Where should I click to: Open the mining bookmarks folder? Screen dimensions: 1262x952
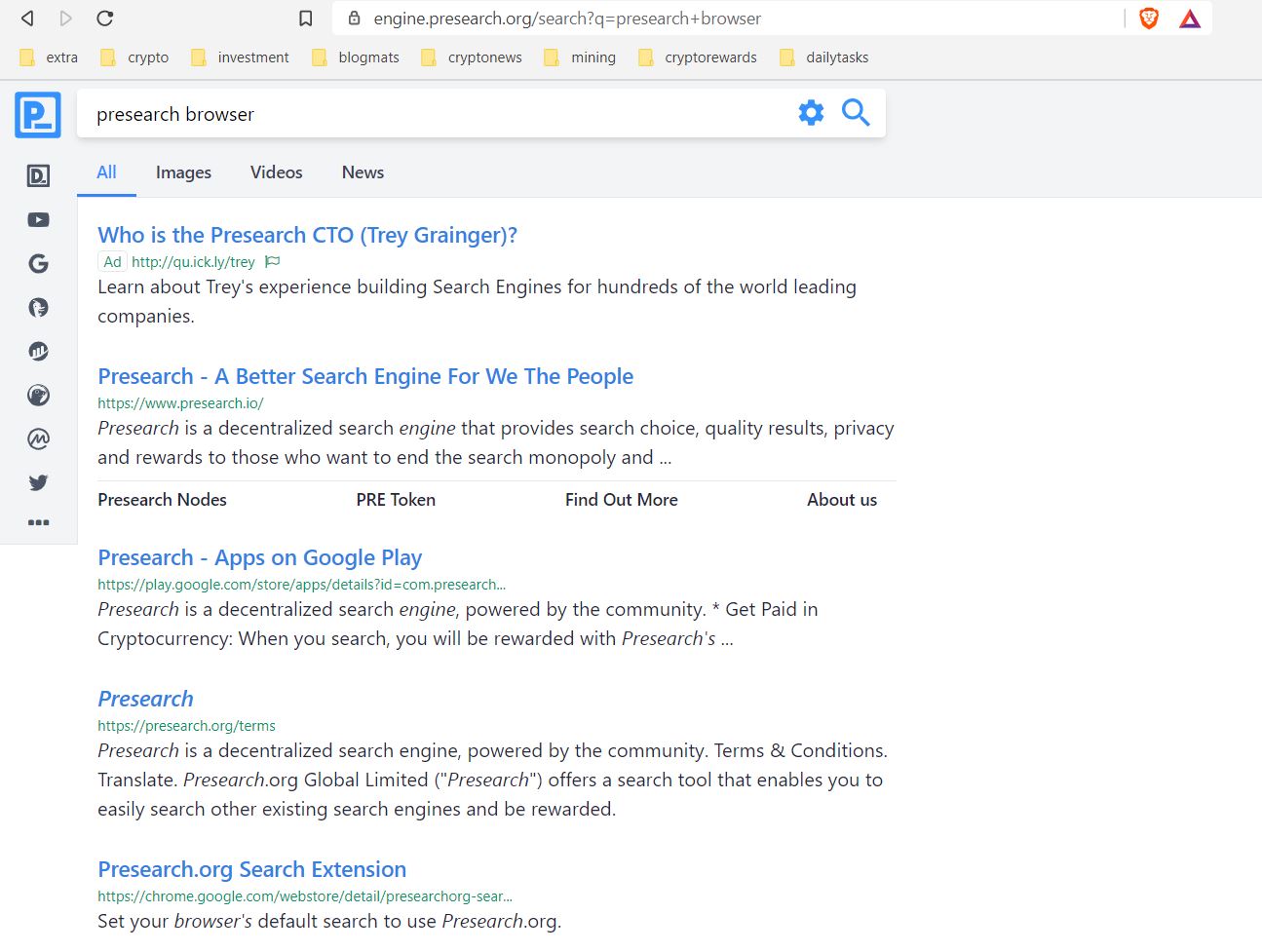pyautogui.click(x=580, y=57)
